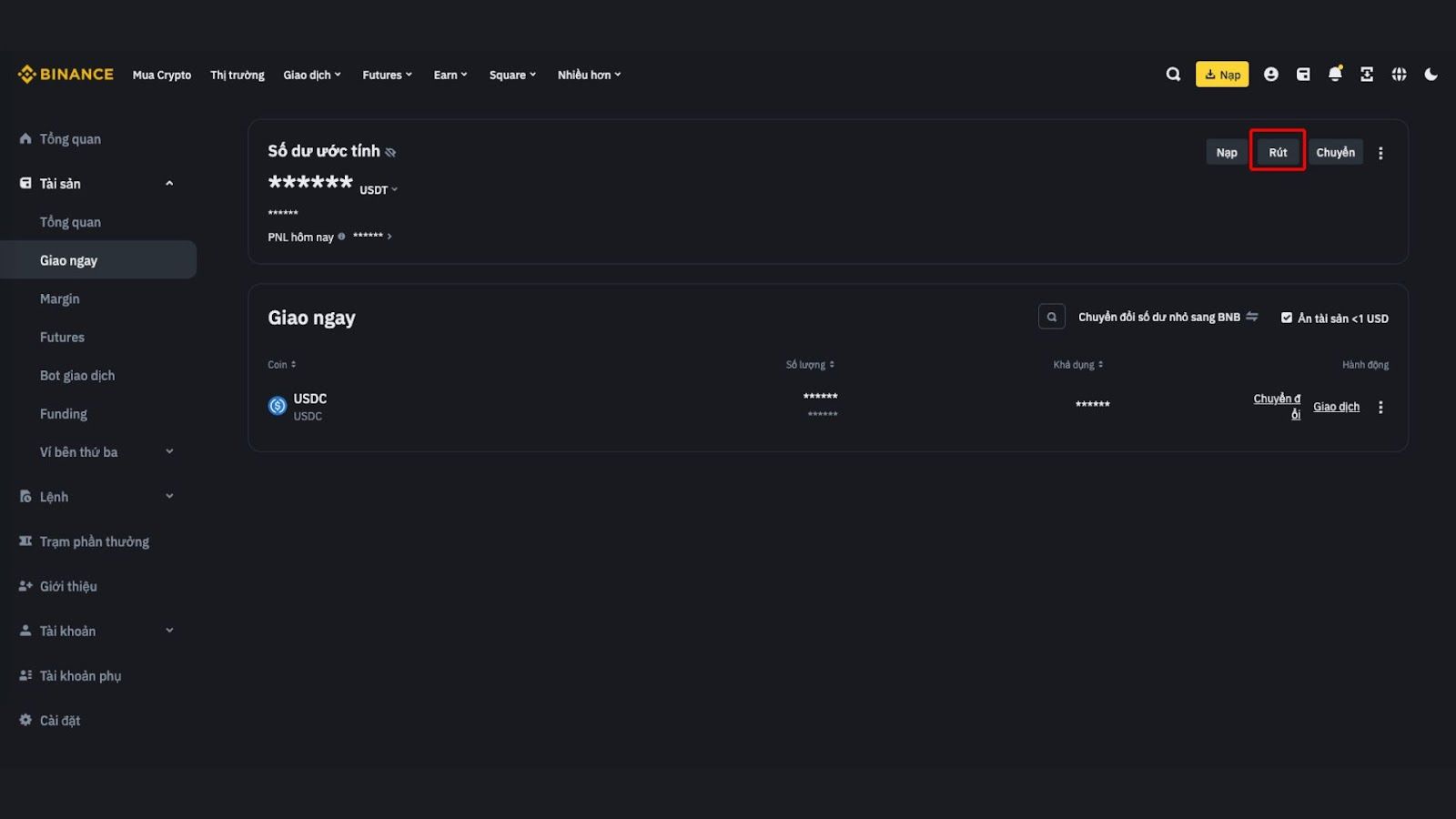Sort by Coin column
Image resolution: width=1456 pixels, height=819 pixels.
point(282,365)
